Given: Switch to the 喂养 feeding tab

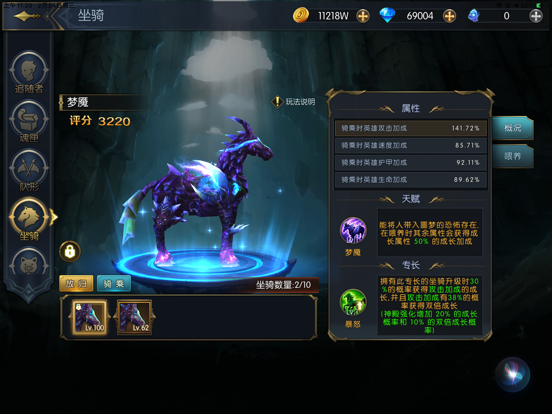Looking at the screenshot, I should pos(513,156).
